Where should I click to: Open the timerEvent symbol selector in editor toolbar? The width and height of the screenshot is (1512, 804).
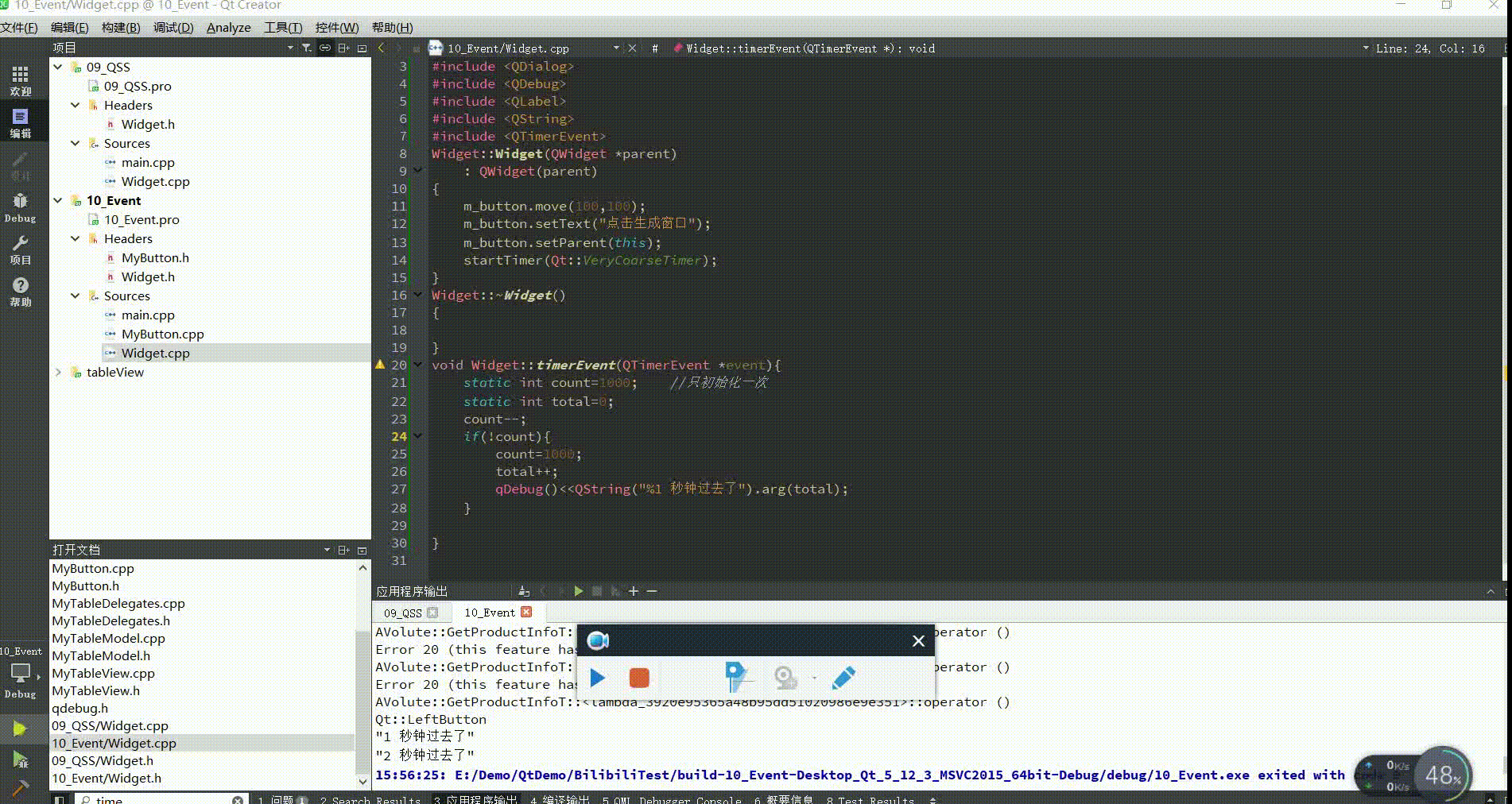pos(810,48)
